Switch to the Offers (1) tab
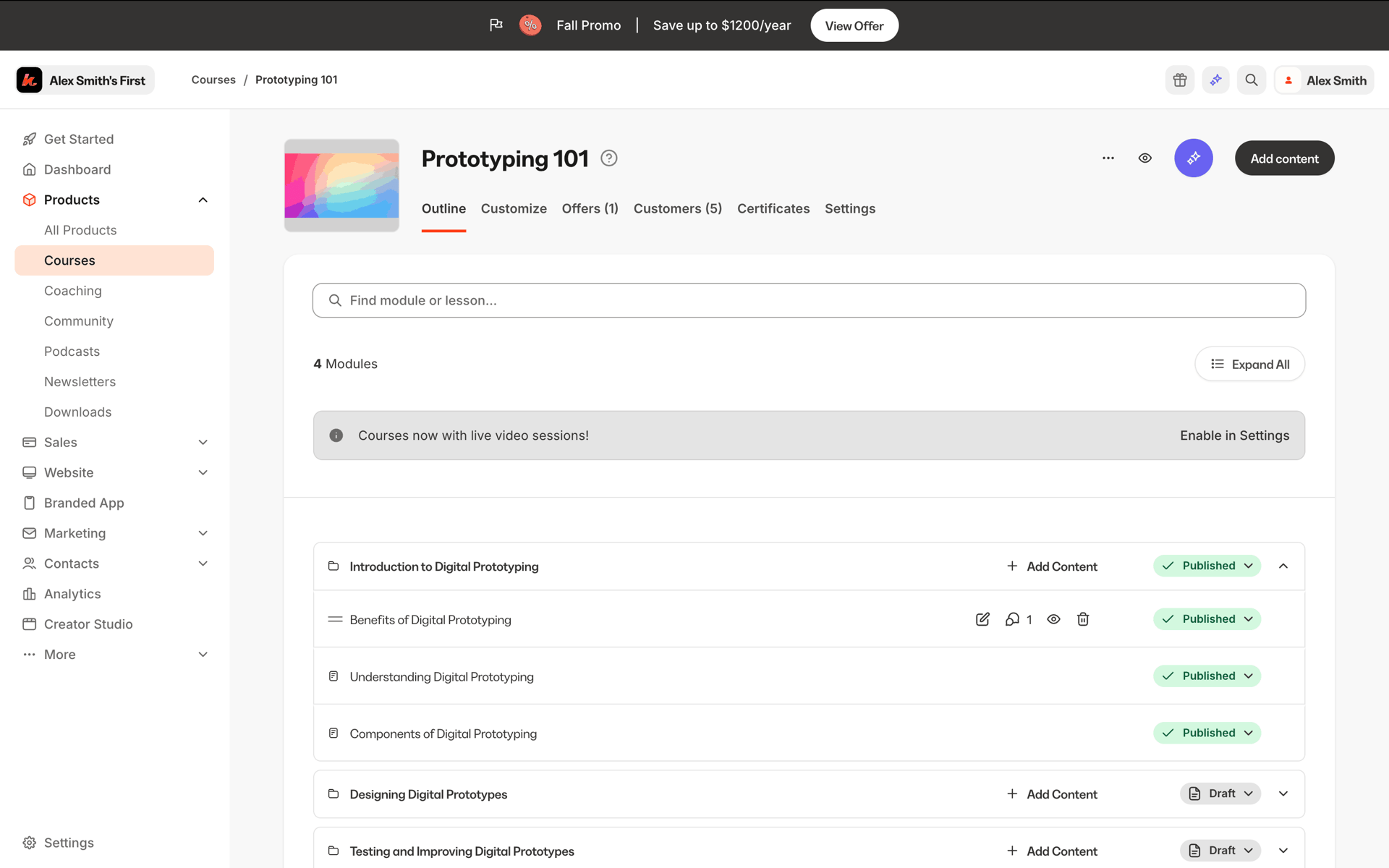Image resolution: width=1389 pixels, height=868 pixels. click(x=590, y=208)
